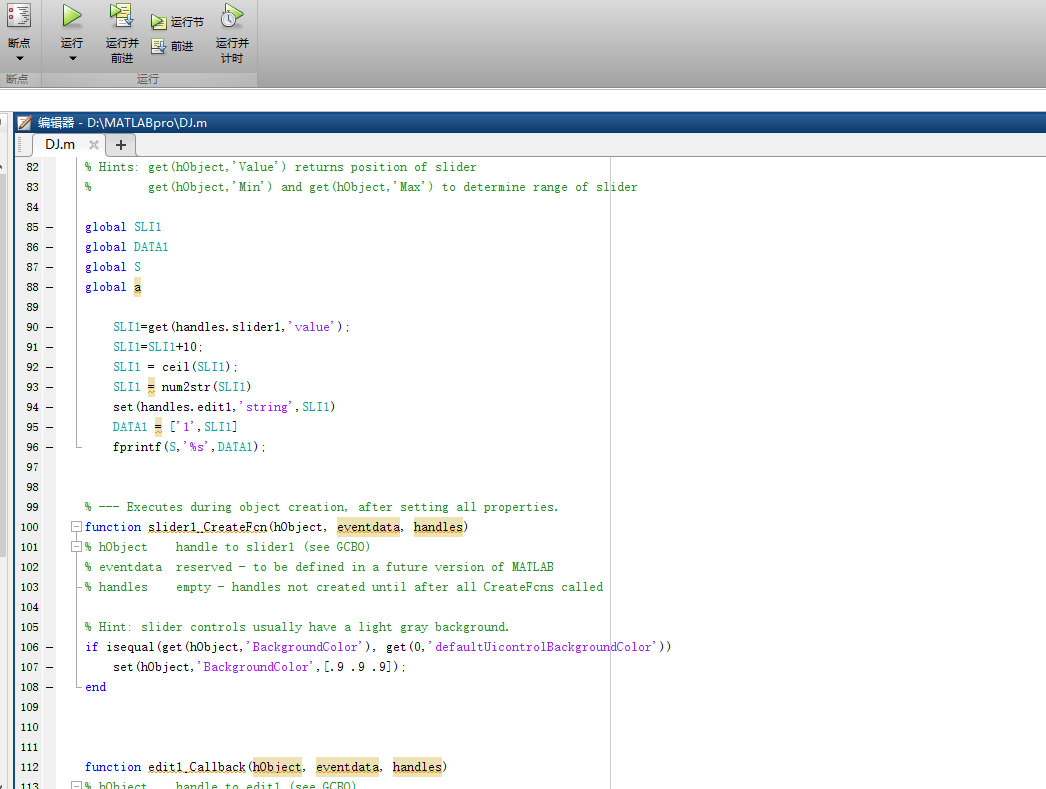Set a breakpoint on line 85
The height and width of the screenshot is (789, 1046).
[47, 227]
